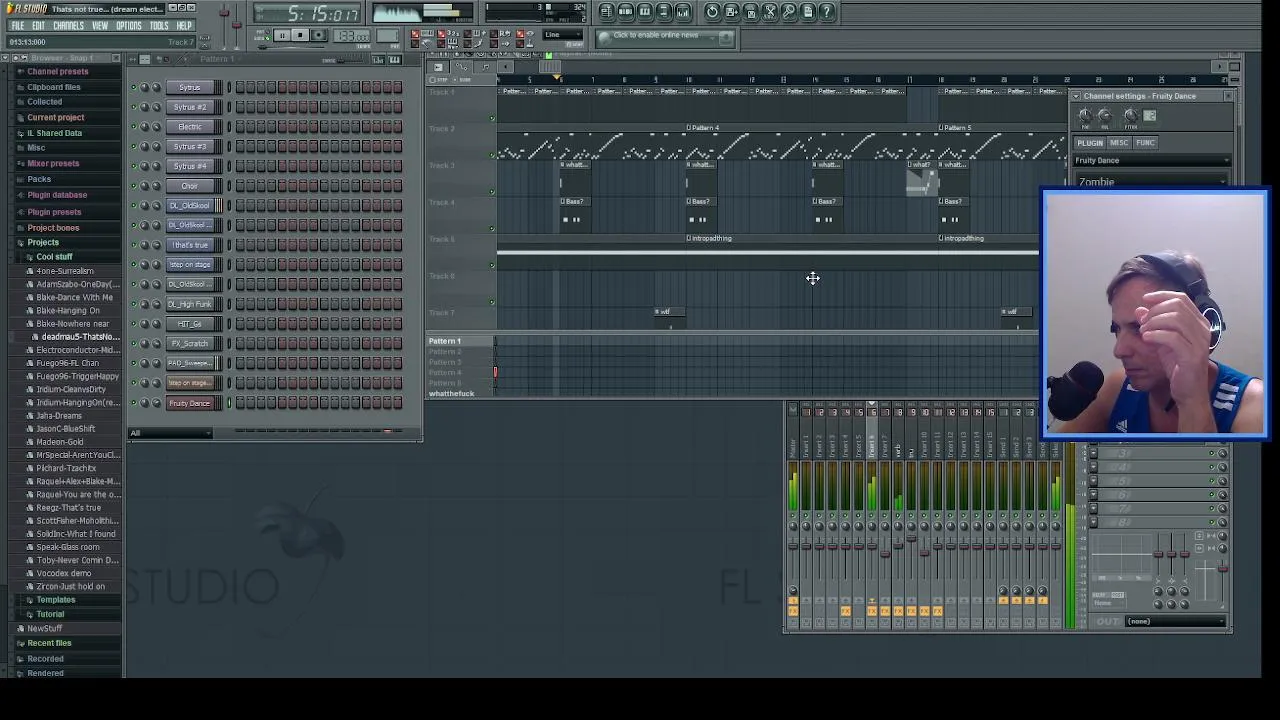Stop playback with the transport button
Image resolution: width=1280 pixels, height=720 pixels.
pyautogui.click(x=300, y=35)
